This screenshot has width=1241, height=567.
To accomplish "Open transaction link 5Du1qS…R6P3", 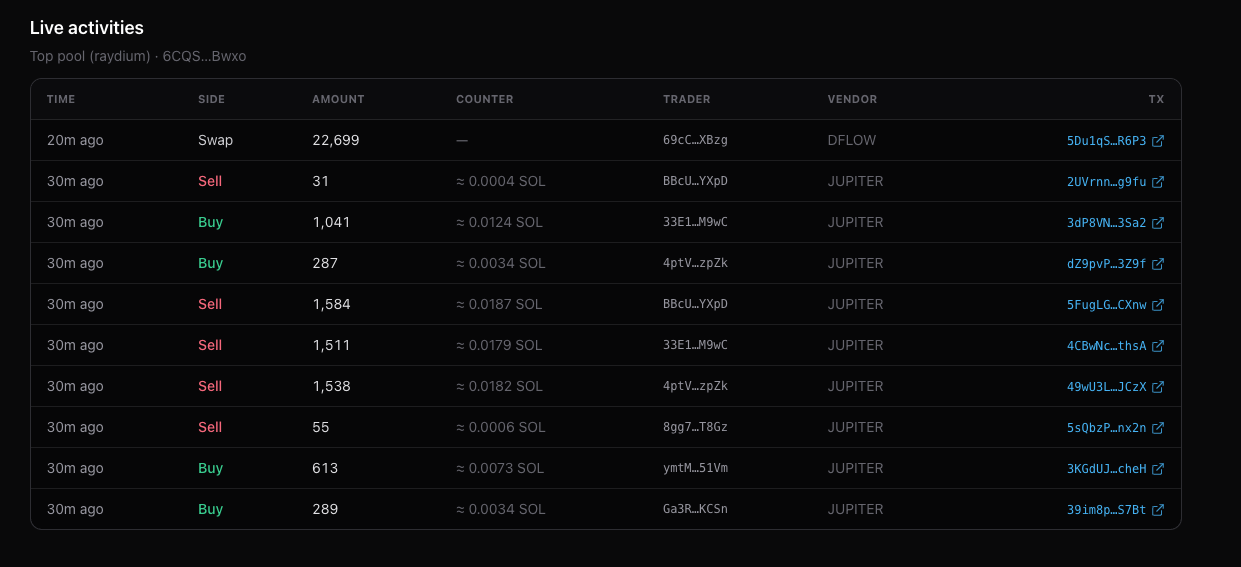I will click(1106, 141).
